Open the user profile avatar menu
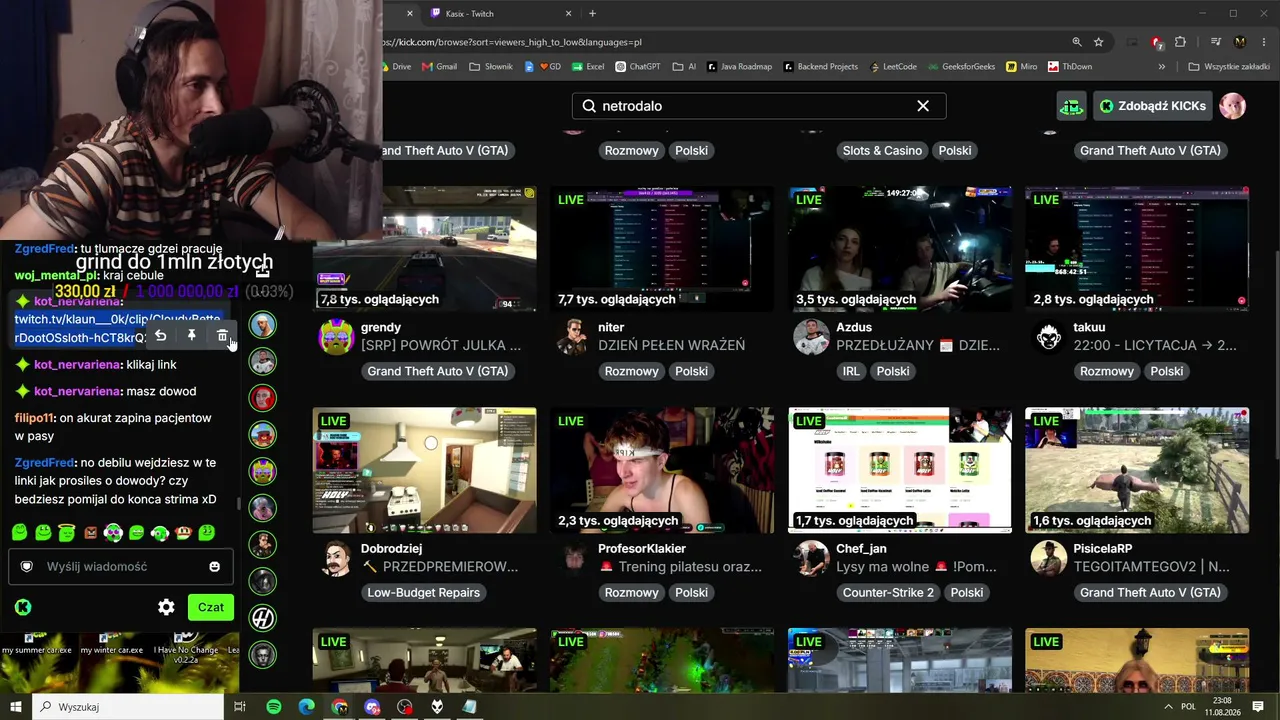Screen dimensions: 1280x720 [x=1233, y=106]
